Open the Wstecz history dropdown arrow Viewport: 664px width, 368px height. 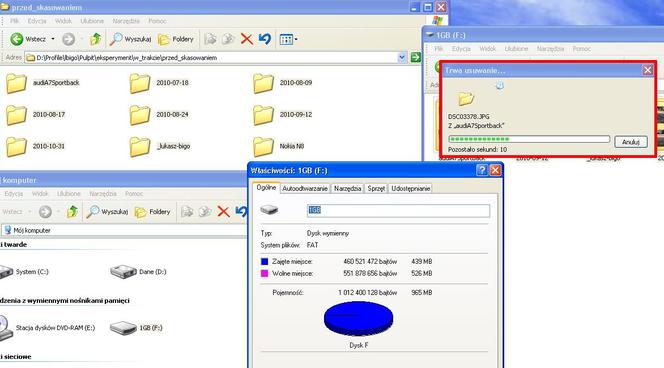pos(53,39)
